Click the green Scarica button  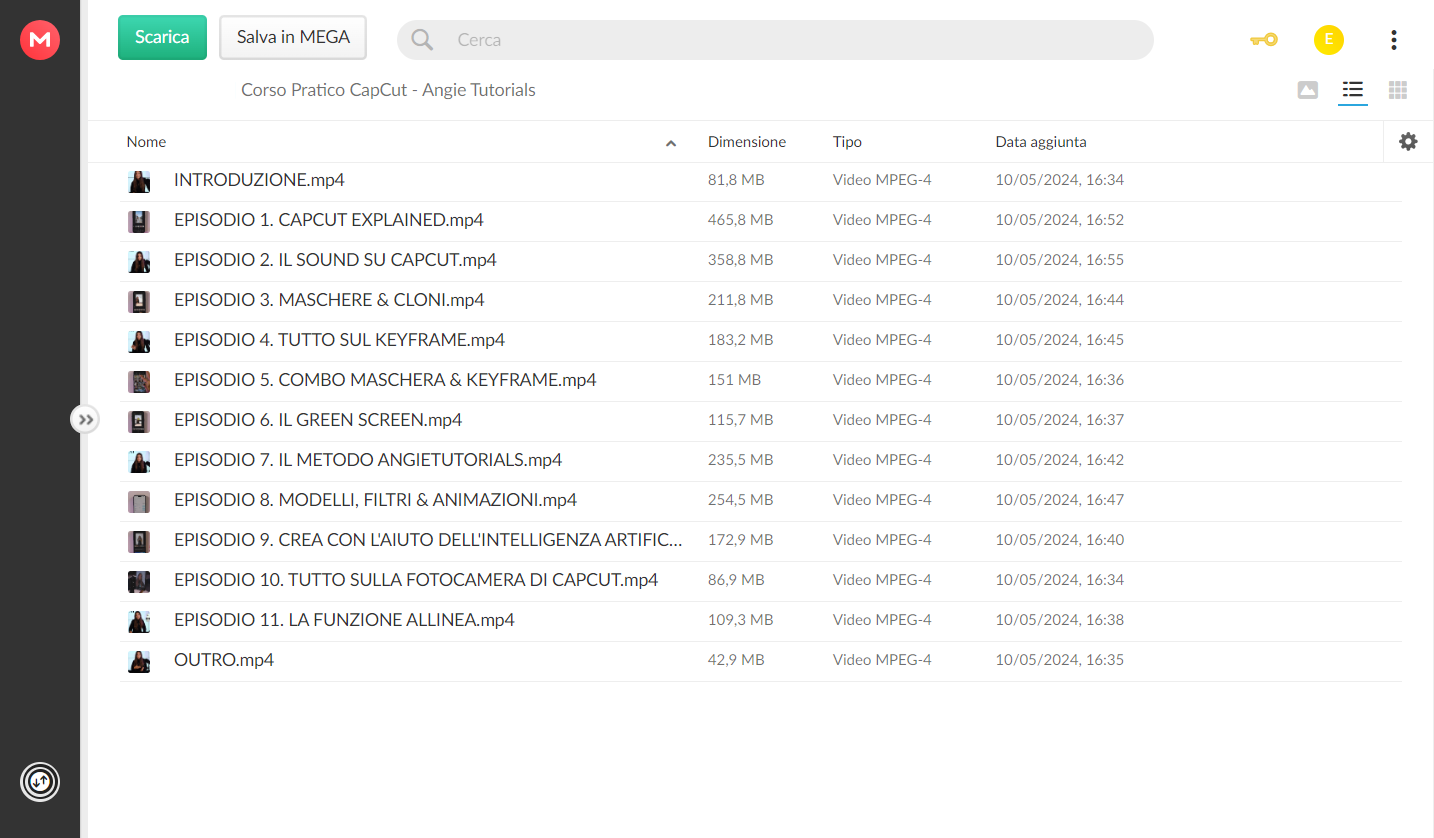point(162,37)
